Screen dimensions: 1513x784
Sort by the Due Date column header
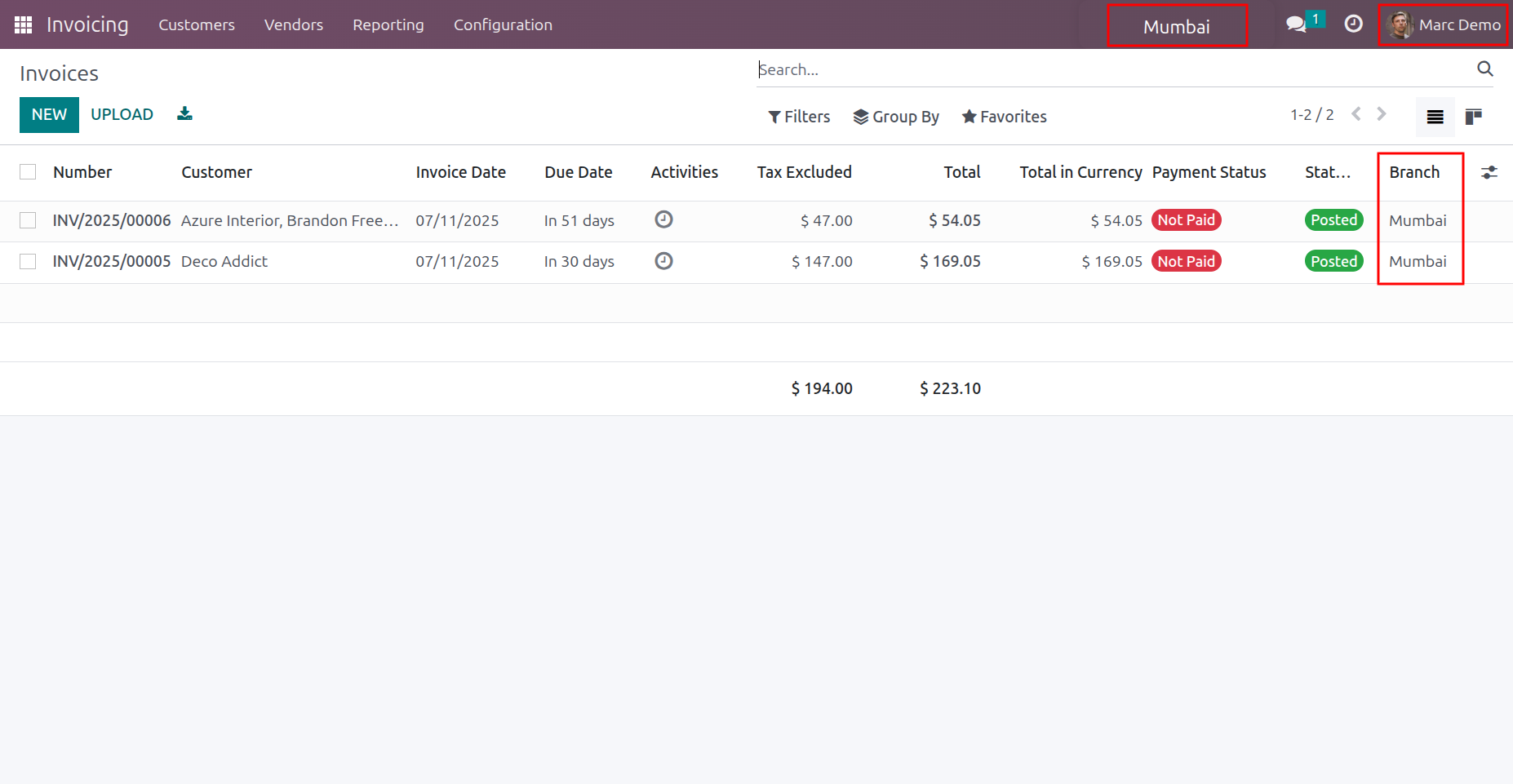click(x=578, y=172)
